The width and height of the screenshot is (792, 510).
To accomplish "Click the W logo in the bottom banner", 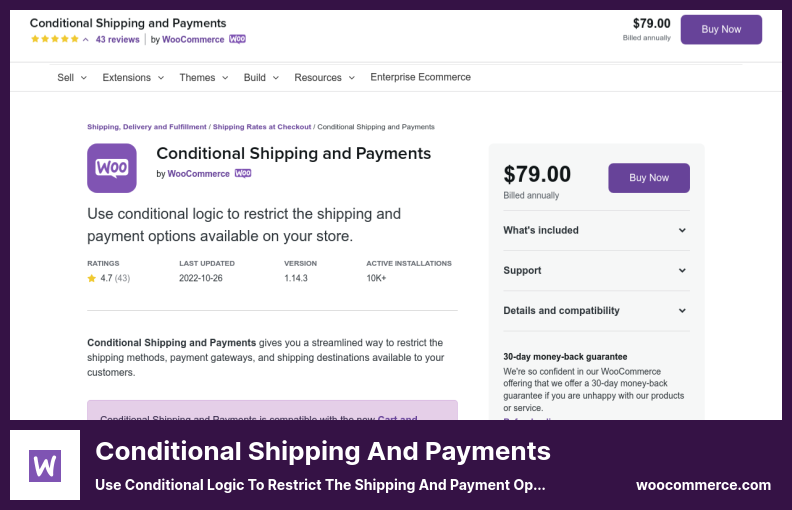I will point(45,465).
